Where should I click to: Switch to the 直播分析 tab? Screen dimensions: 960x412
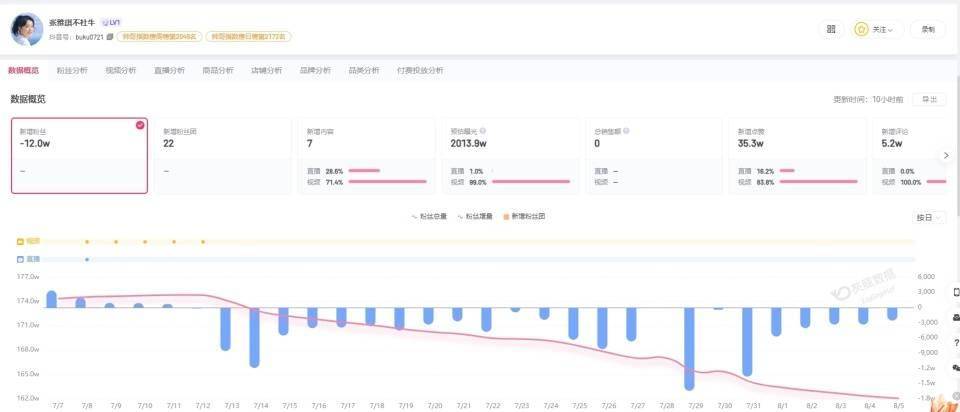[x=170, y=70]
